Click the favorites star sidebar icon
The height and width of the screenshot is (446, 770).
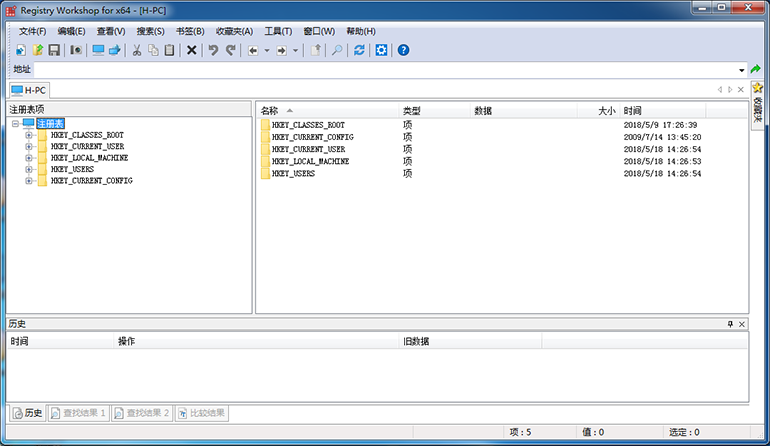point(757,88)
